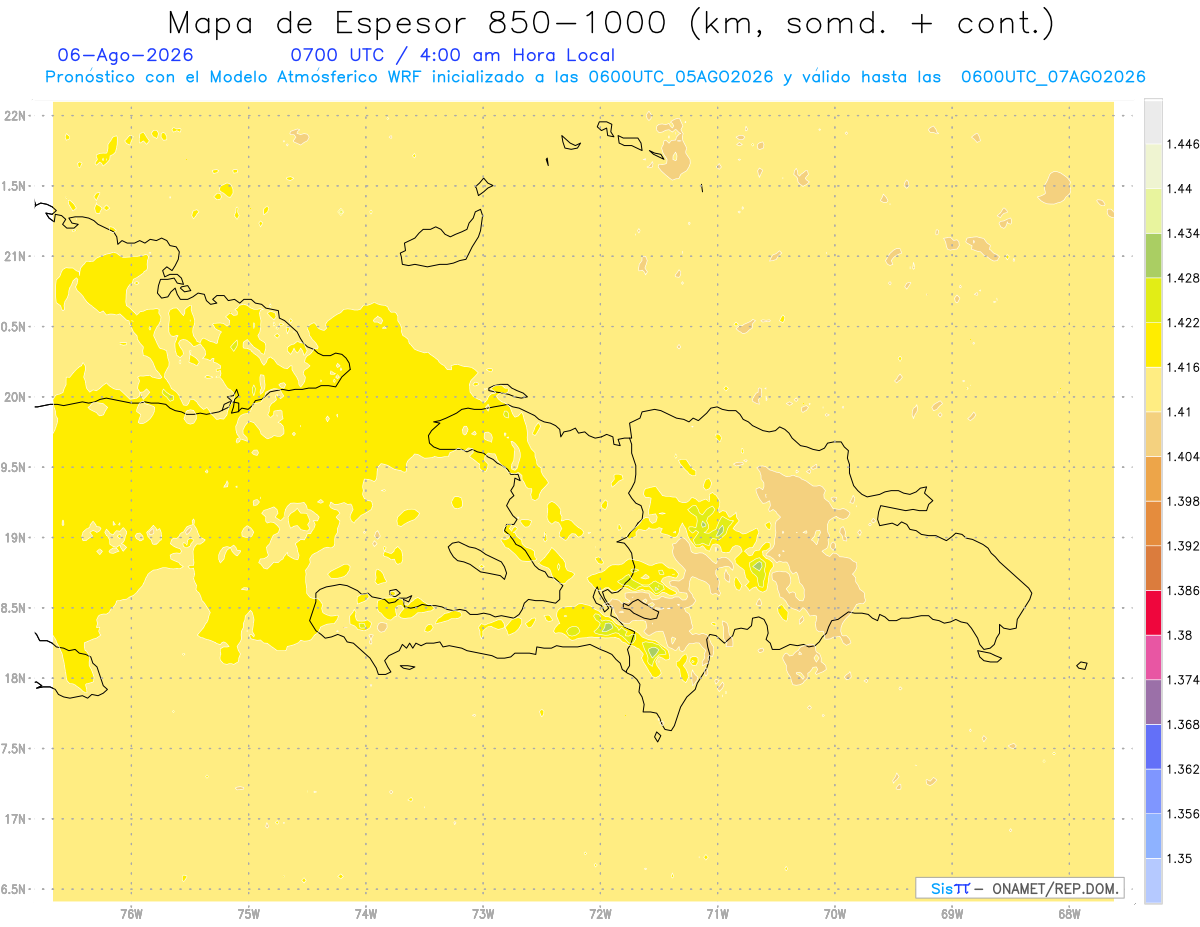
Task: Pick the green 1.428–1.434 legend swatch
Action: [1153, 255]
